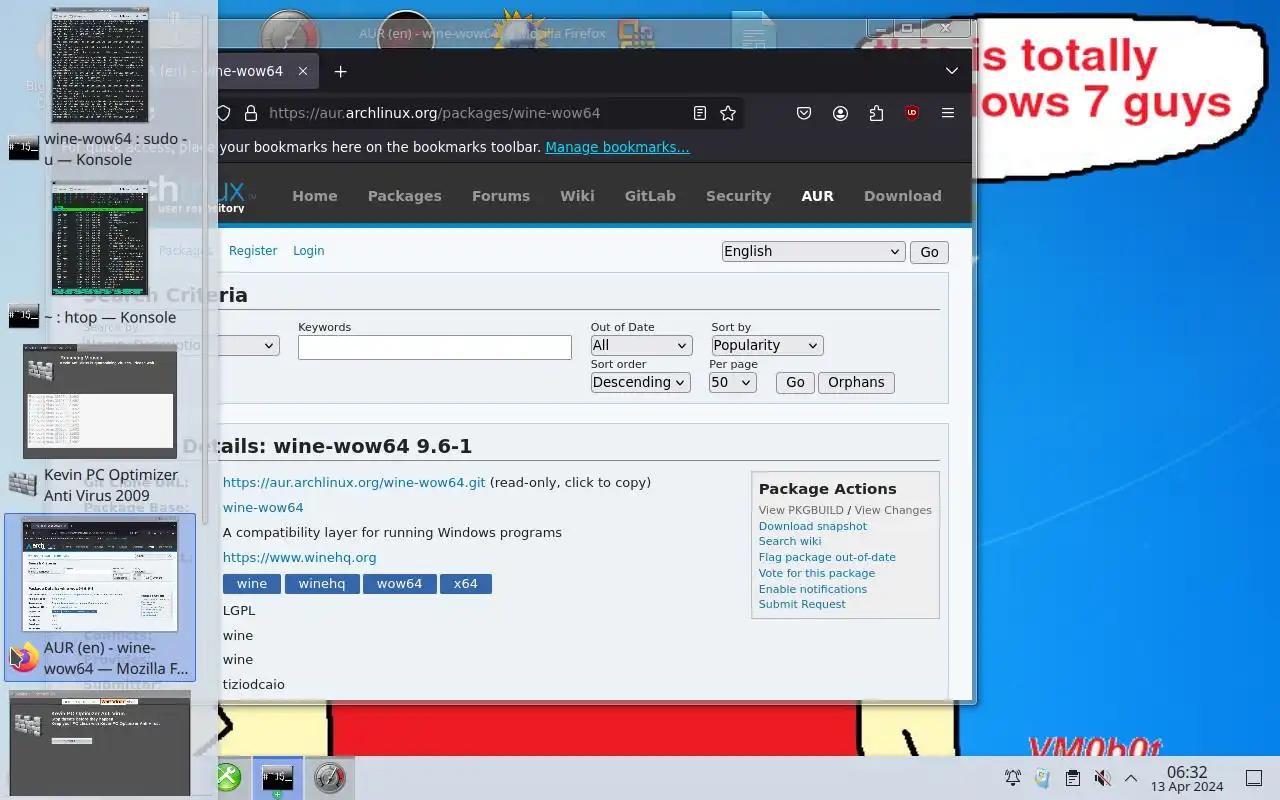
Task: Select the winehq keyword tag
Action: 322,583
